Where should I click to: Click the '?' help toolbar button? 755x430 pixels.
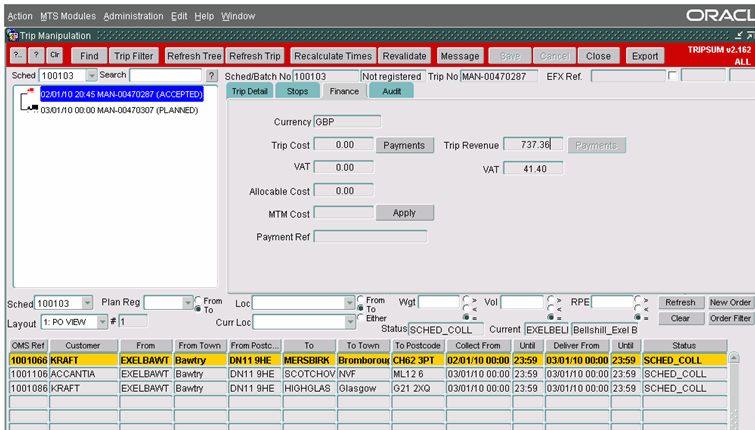tap(36, 56)
